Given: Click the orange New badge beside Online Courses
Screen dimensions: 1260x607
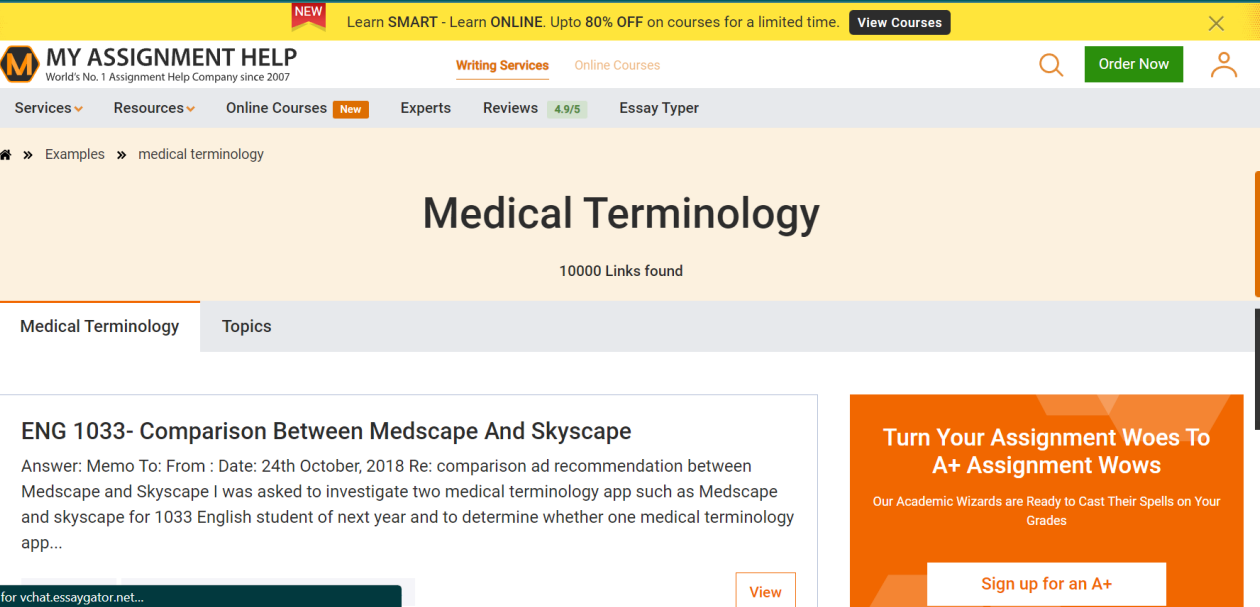Looking at the screenshot, I should coord(350,109).
